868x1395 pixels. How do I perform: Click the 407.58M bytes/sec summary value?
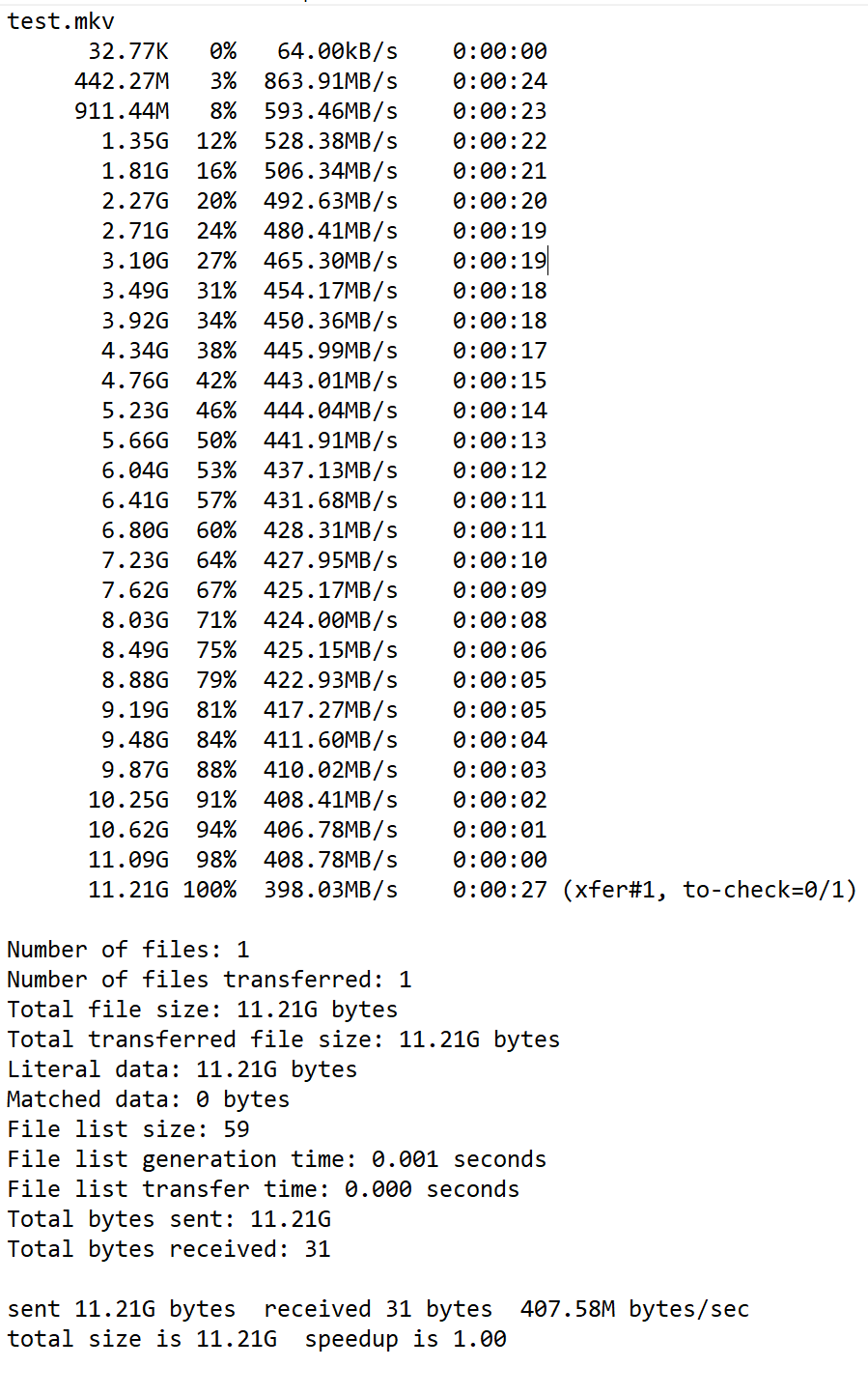tap(634, 1309)
